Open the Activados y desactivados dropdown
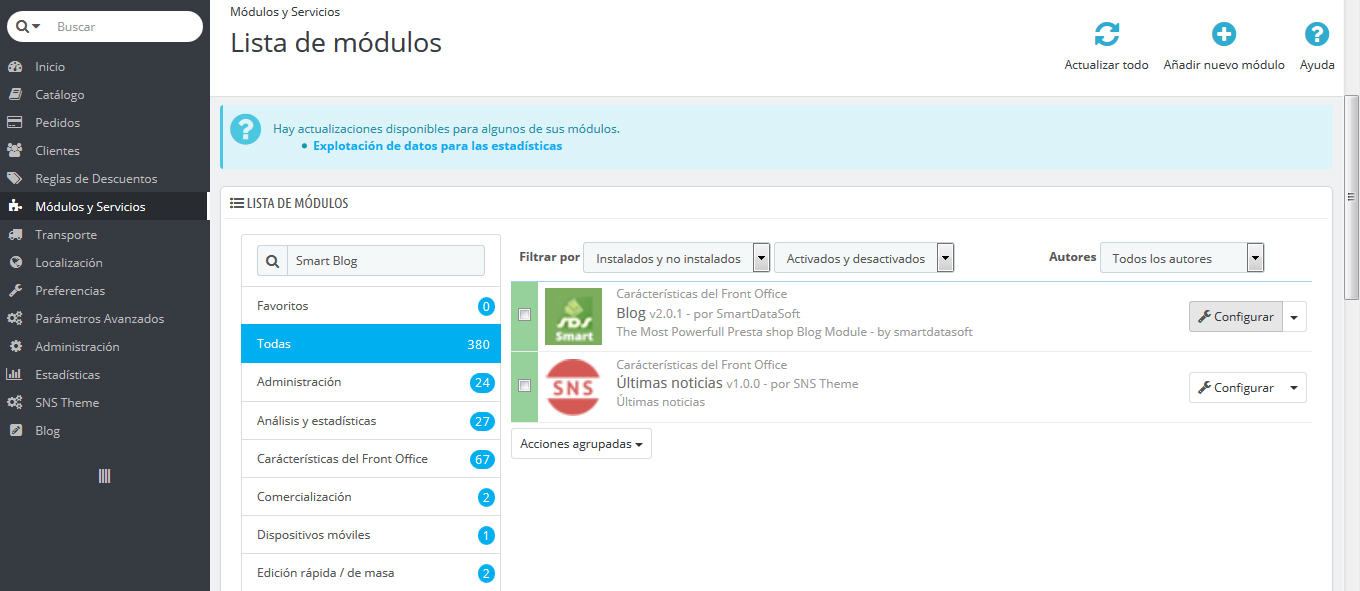Image resolution: width=1360 pixels, height=591 pixels. pos(863,258)
